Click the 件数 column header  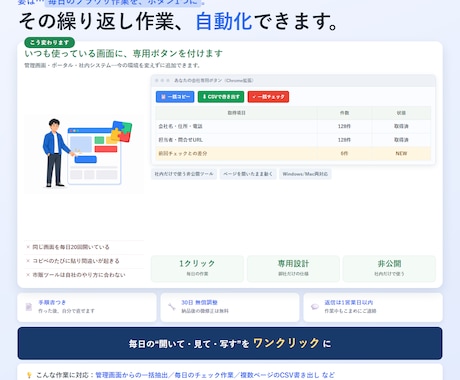coord(344,113)
